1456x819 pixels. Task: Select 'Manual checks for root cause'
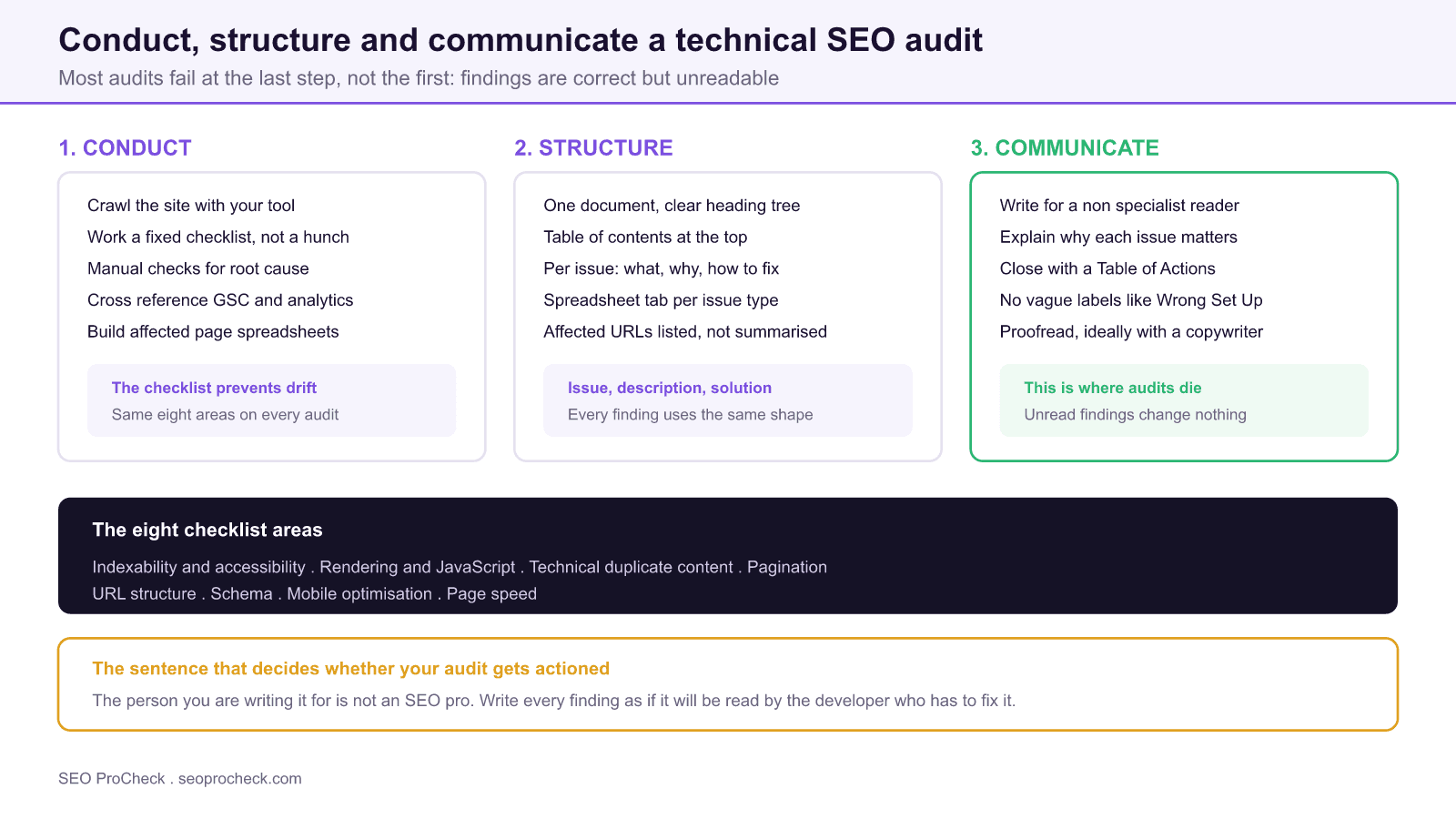point(198,268)
